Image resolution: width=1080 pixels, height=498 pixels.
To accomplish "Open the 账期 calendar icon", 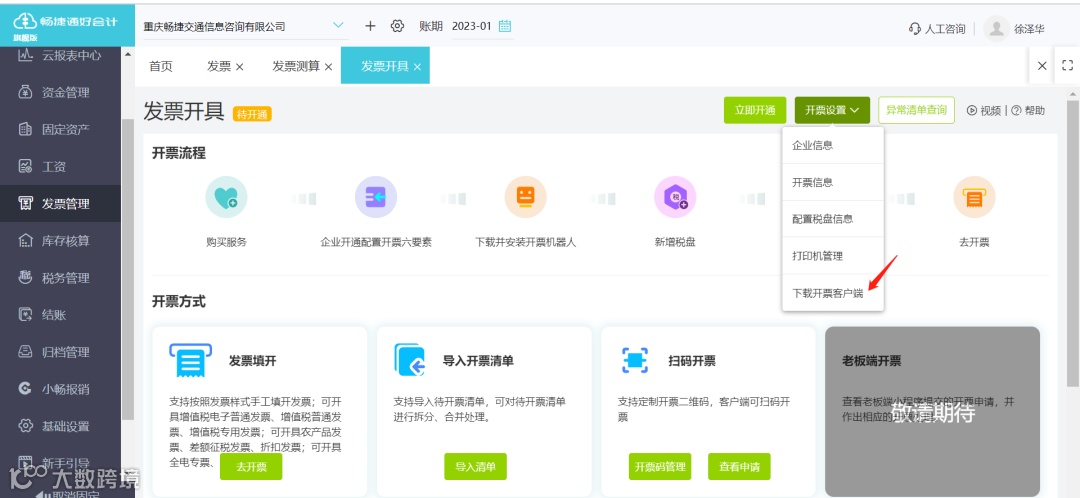I will pos(505,26).
